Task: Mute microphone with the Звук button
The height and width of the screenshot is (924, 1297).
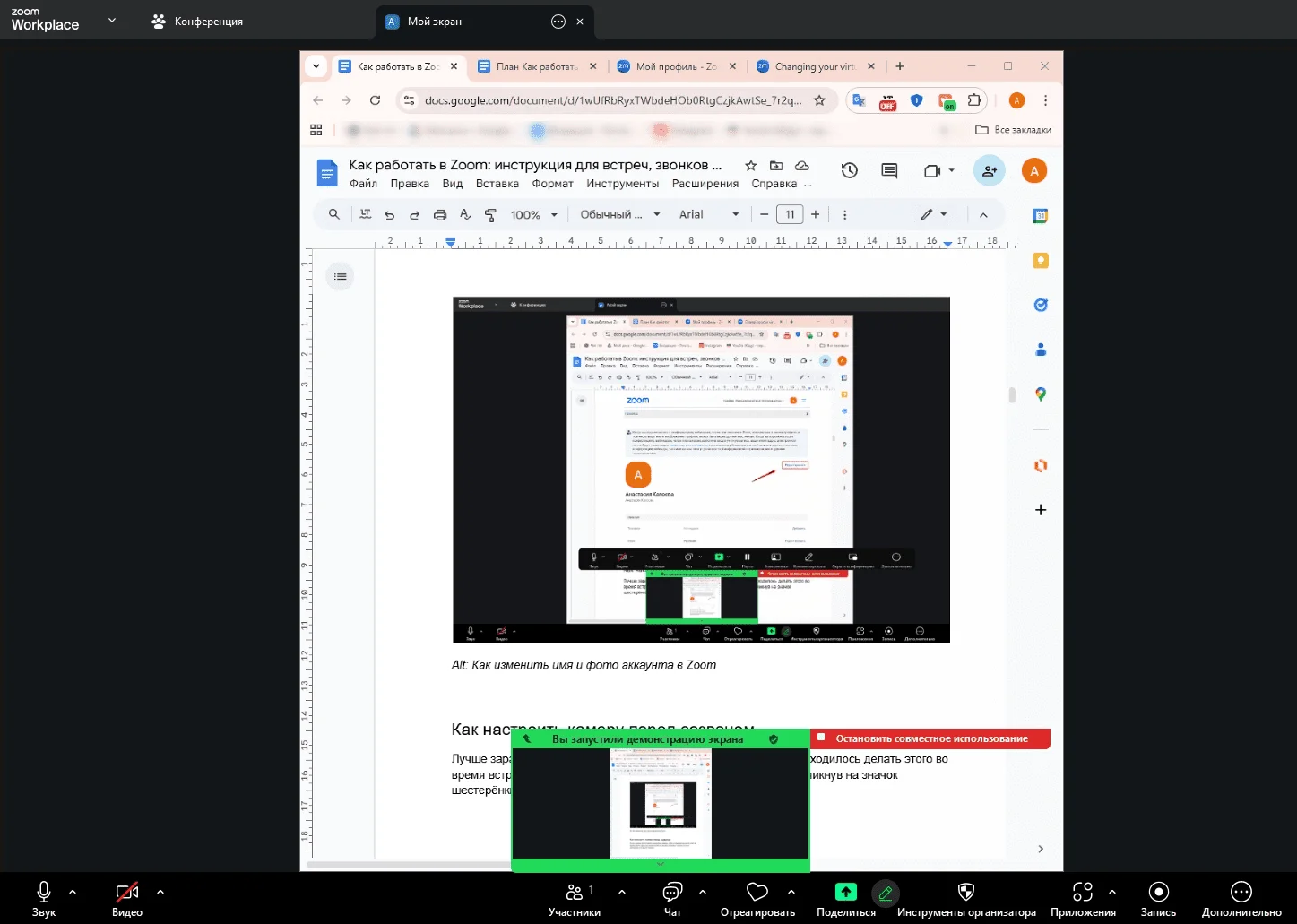Action: (x=44, y=898)
